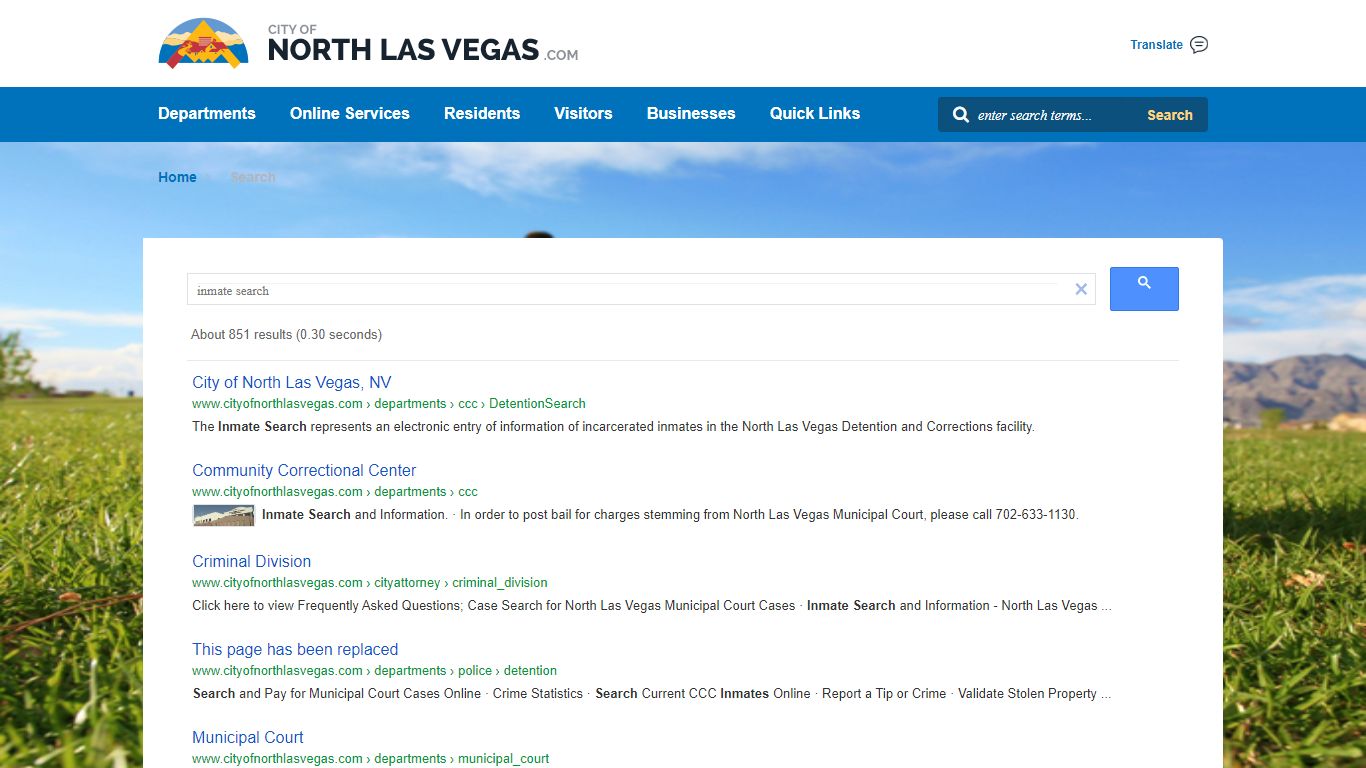
Task: Open the Departments menu
Action: pos(207,114)
